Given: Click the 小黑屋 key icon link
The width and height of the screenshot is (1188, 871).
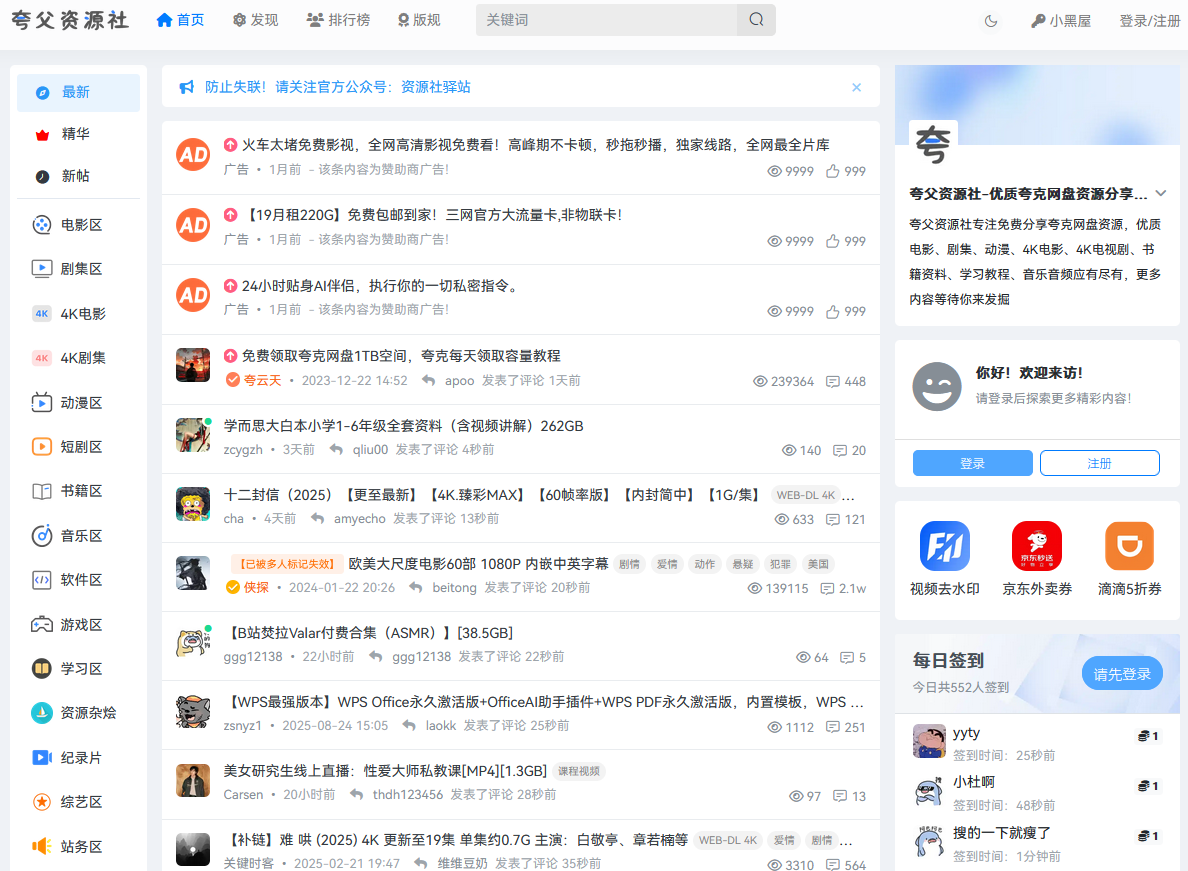Looking at the screenshot, I should tap(1060, 21).
